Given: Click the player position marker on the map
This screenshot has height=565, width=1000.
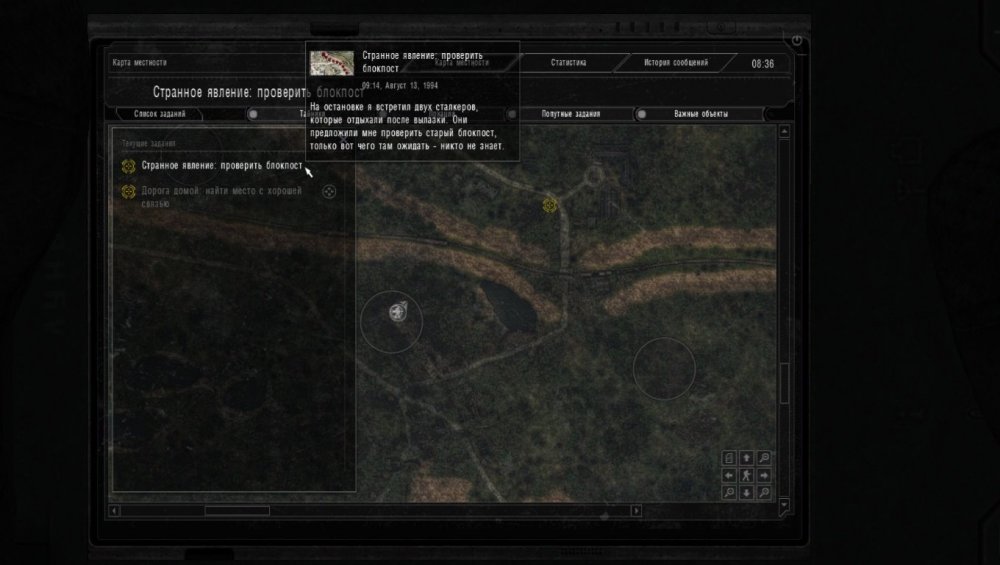Looking at the screenshot, I should point(398,312).
